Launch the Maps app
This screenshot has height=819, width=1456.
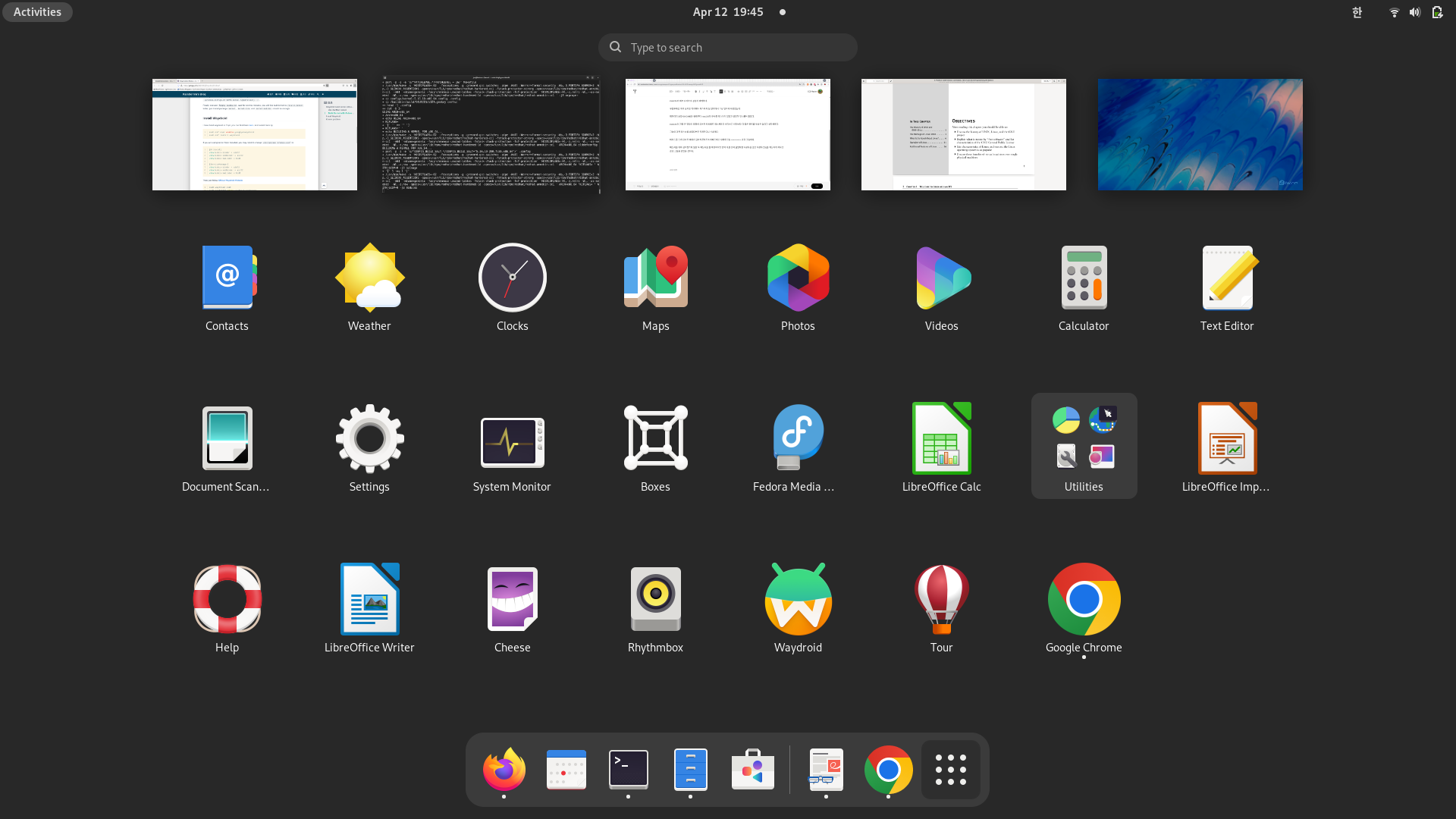tap(655, 288)
